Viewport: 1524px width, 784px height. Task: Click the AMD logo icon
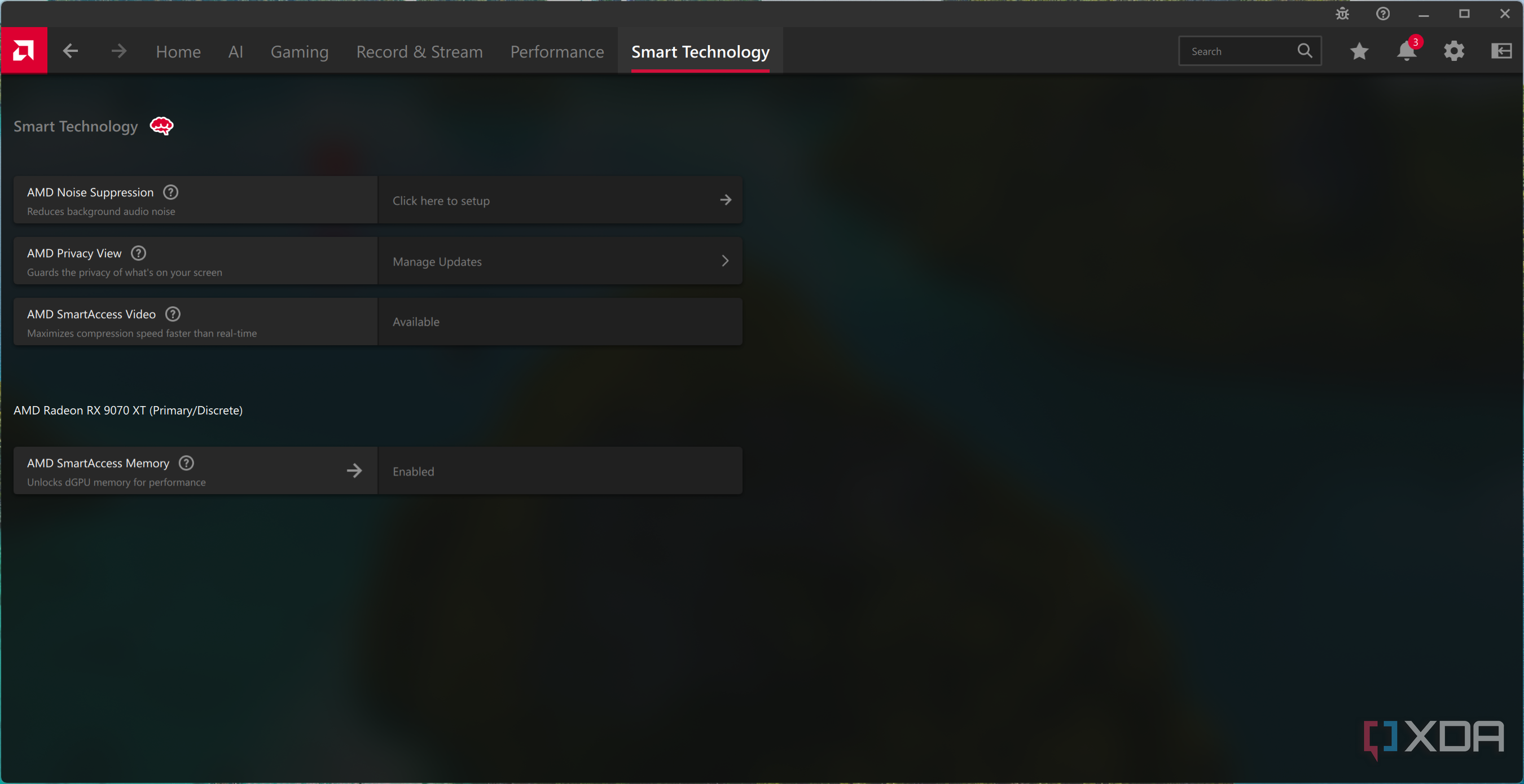coord(24,51)
